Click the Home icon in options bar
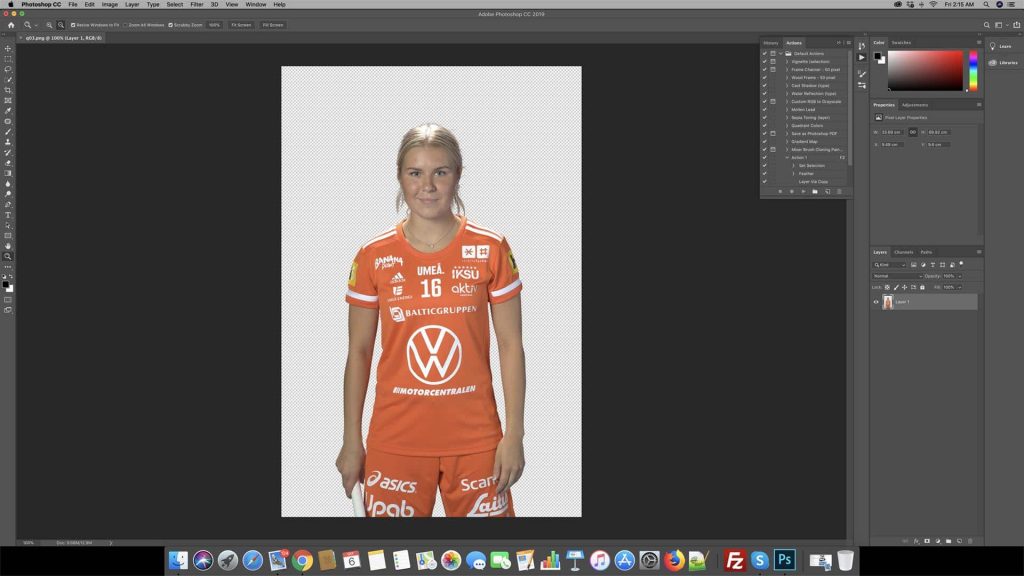 click(10, 25)
